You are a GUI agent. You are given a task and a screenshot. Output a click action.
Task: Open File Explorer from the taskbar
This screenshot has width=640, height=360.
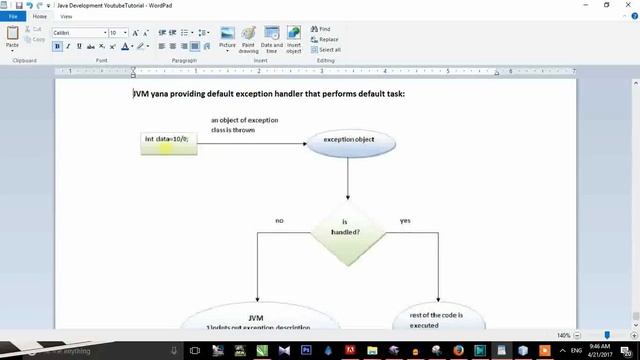click(x=372, y=350)
